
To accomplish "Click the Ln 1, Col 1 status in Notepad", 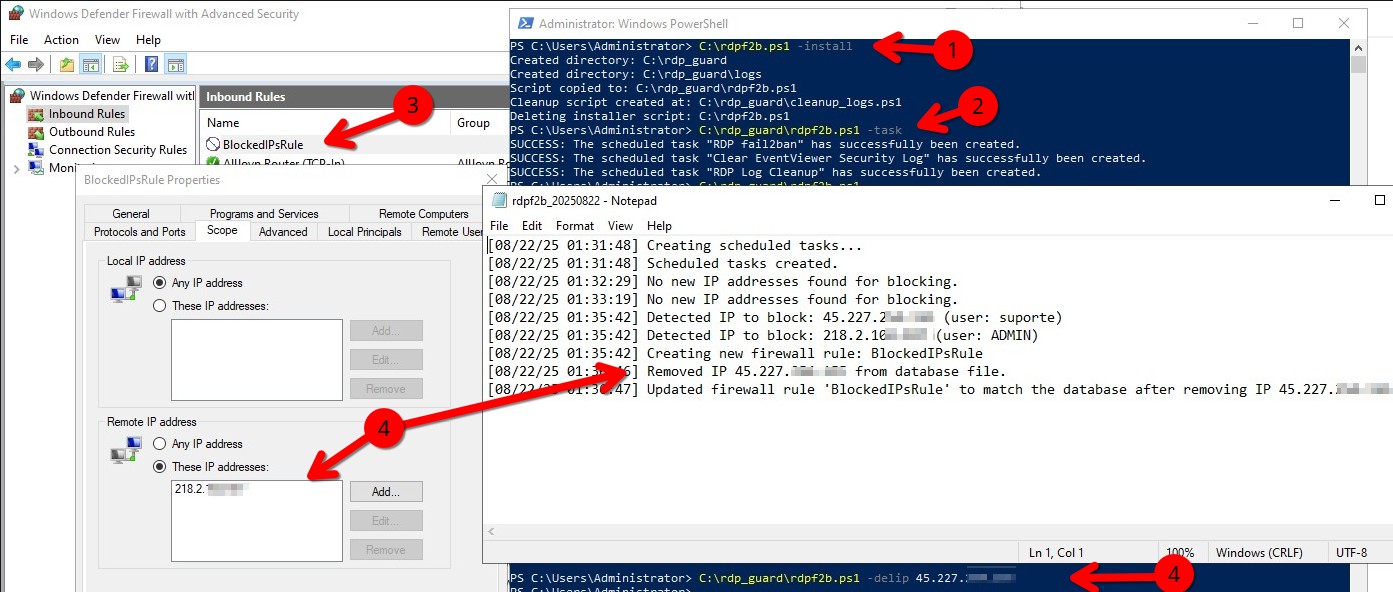I will (x=1056, y=552).
